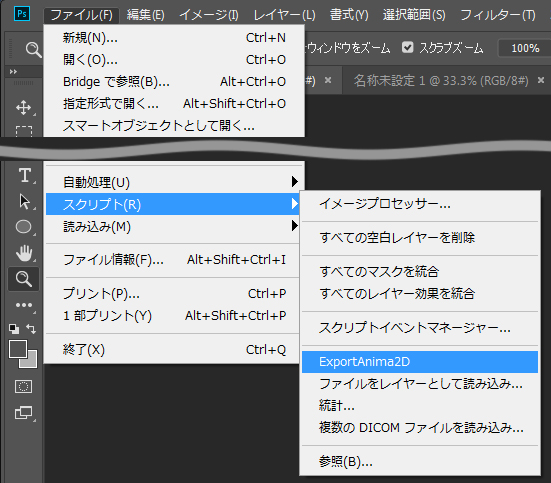Open the イメージ(I) menu
The image size is (551, 483).
click(x=209, y=15)
